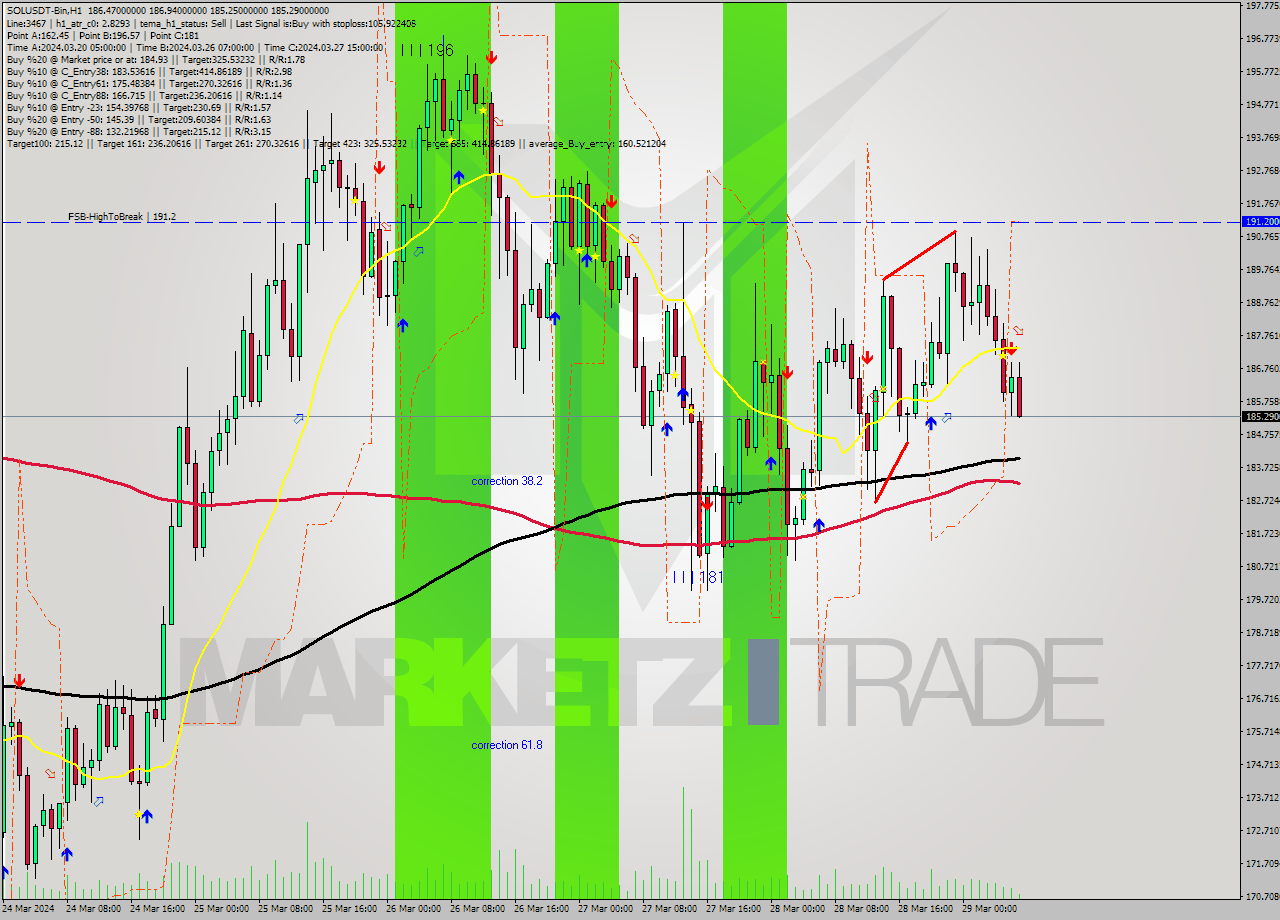
Task: Click the 'correction 61.8' label
Action: coord(507,745)
